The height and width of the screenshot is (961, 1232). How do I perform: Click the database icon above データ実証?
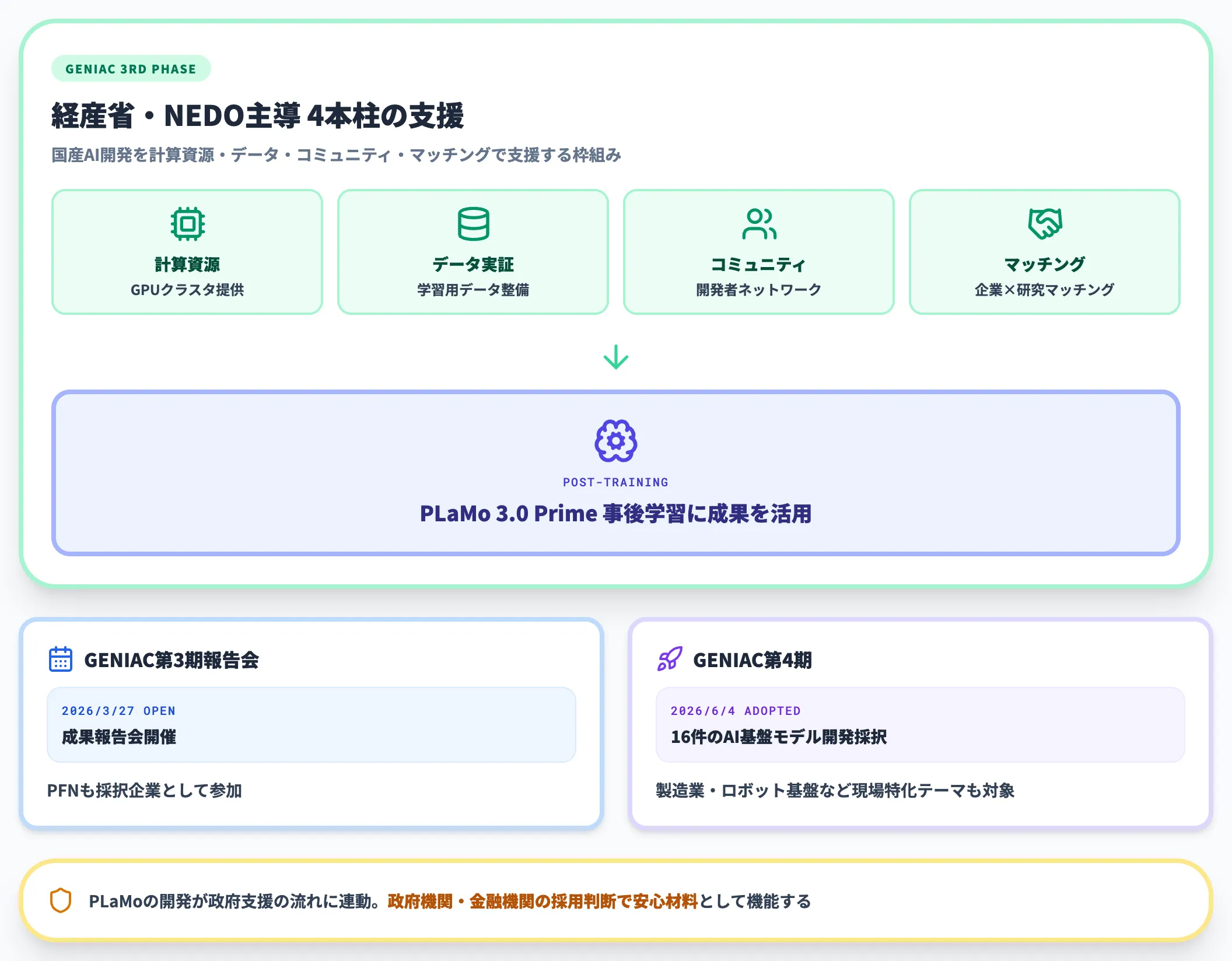473,224
